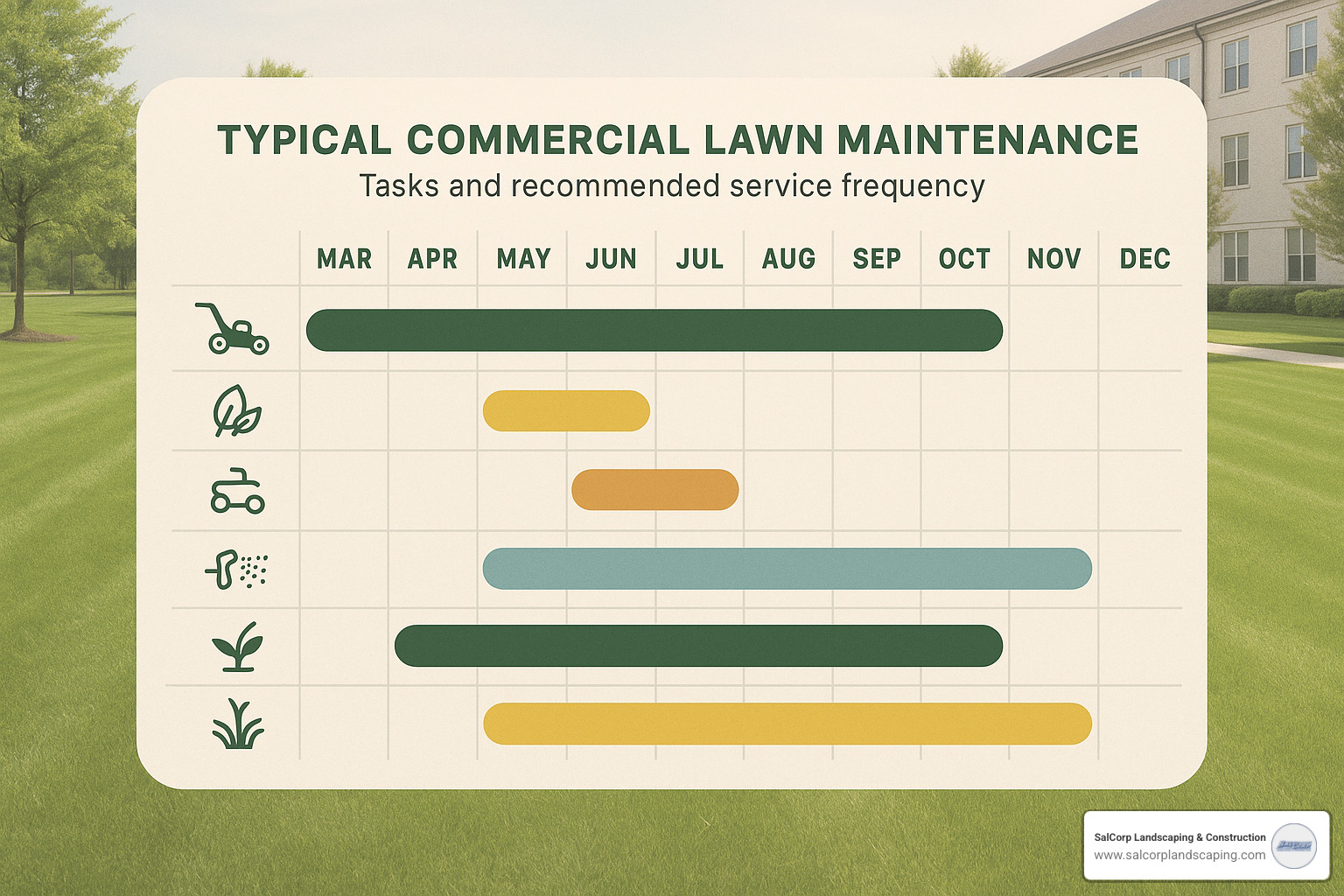The height and width of the screenshot is (896, 1344).
Task: Toggle the orange June–July aeration bar
Action: pos(654,488)
